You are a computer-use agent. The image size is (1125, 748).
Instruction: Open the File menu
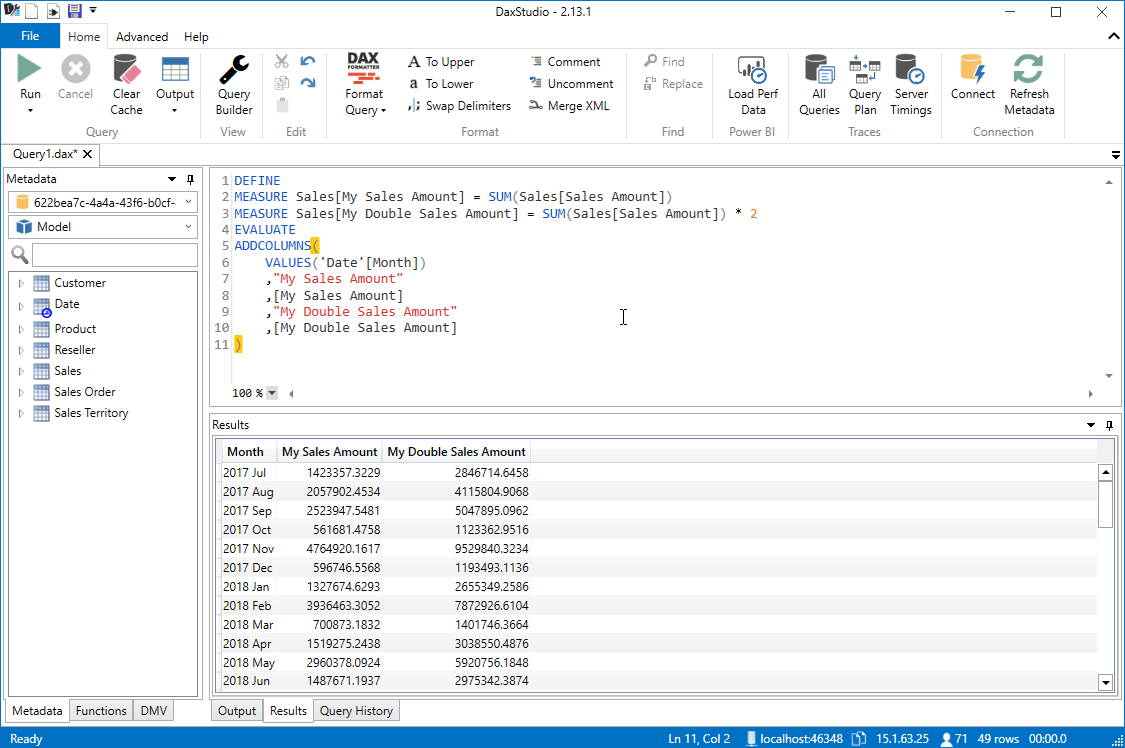[x=30, y=36]
